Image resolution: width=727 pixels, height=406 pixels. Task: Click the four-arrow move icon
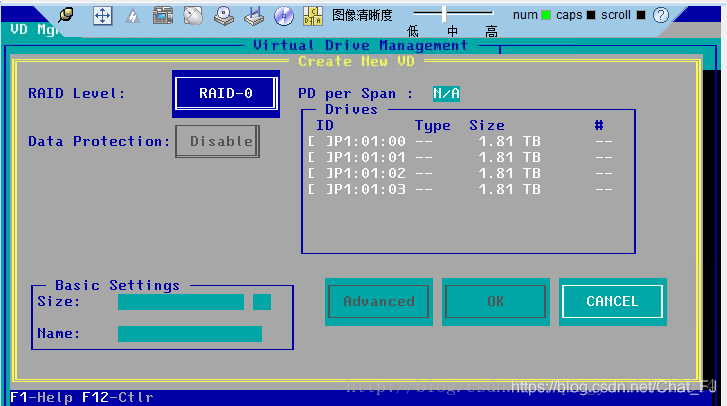tap(102, 16)
